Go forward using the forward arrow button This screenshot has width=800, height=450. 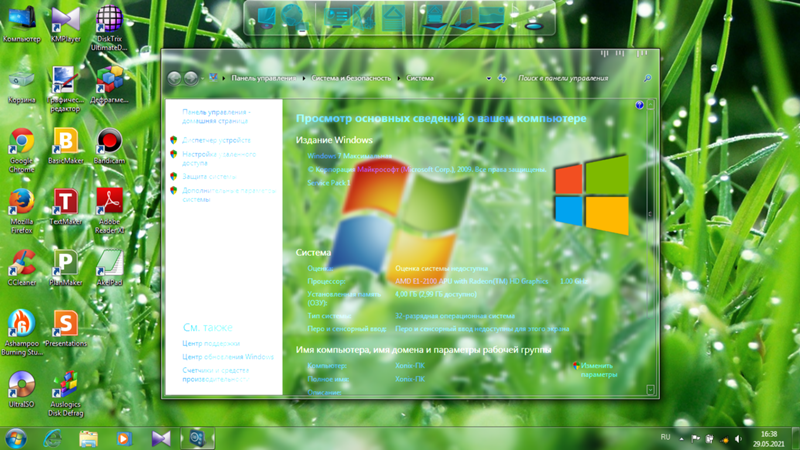(x=191, y=78)
